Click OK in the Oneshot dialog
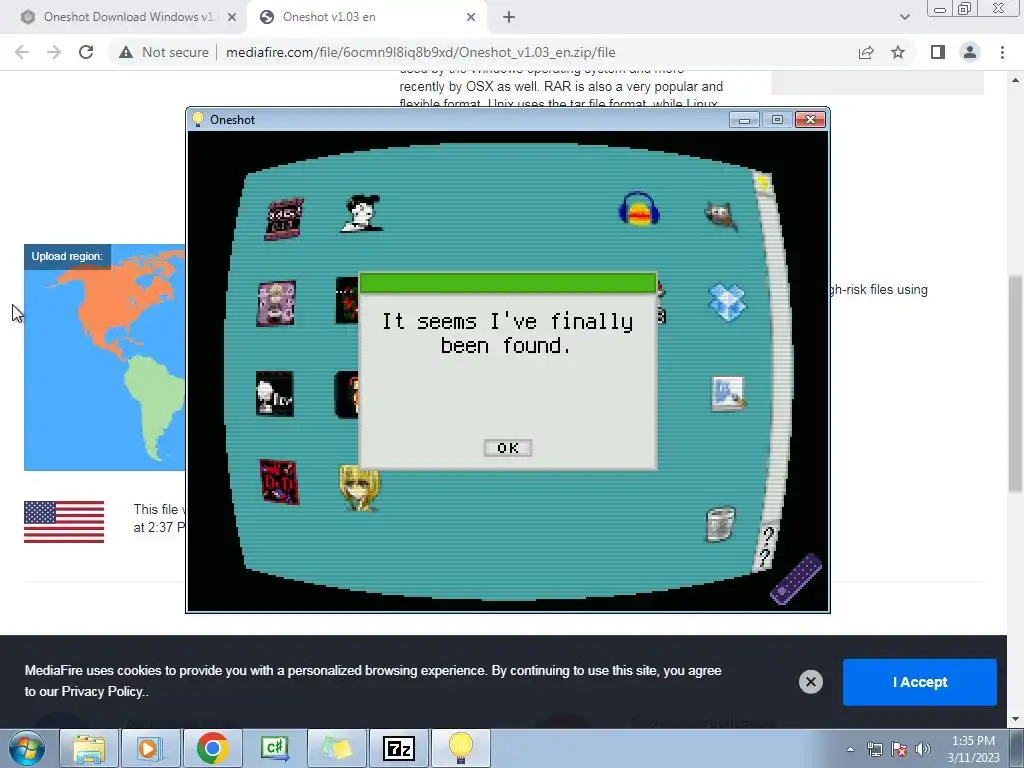The image size is (1024, 768). 507,448
